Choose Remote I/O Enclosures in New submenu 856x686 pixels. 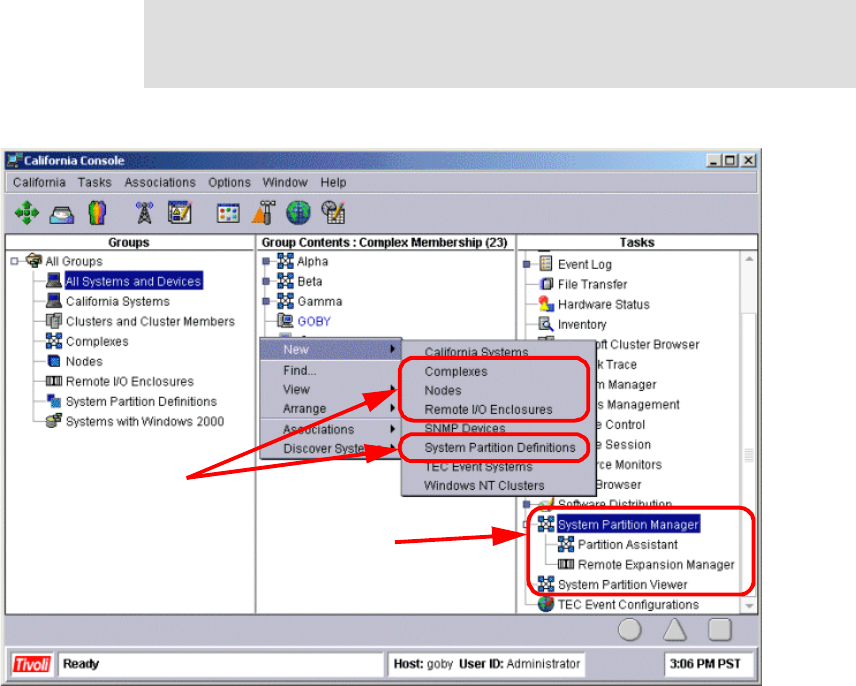point(489,410)
